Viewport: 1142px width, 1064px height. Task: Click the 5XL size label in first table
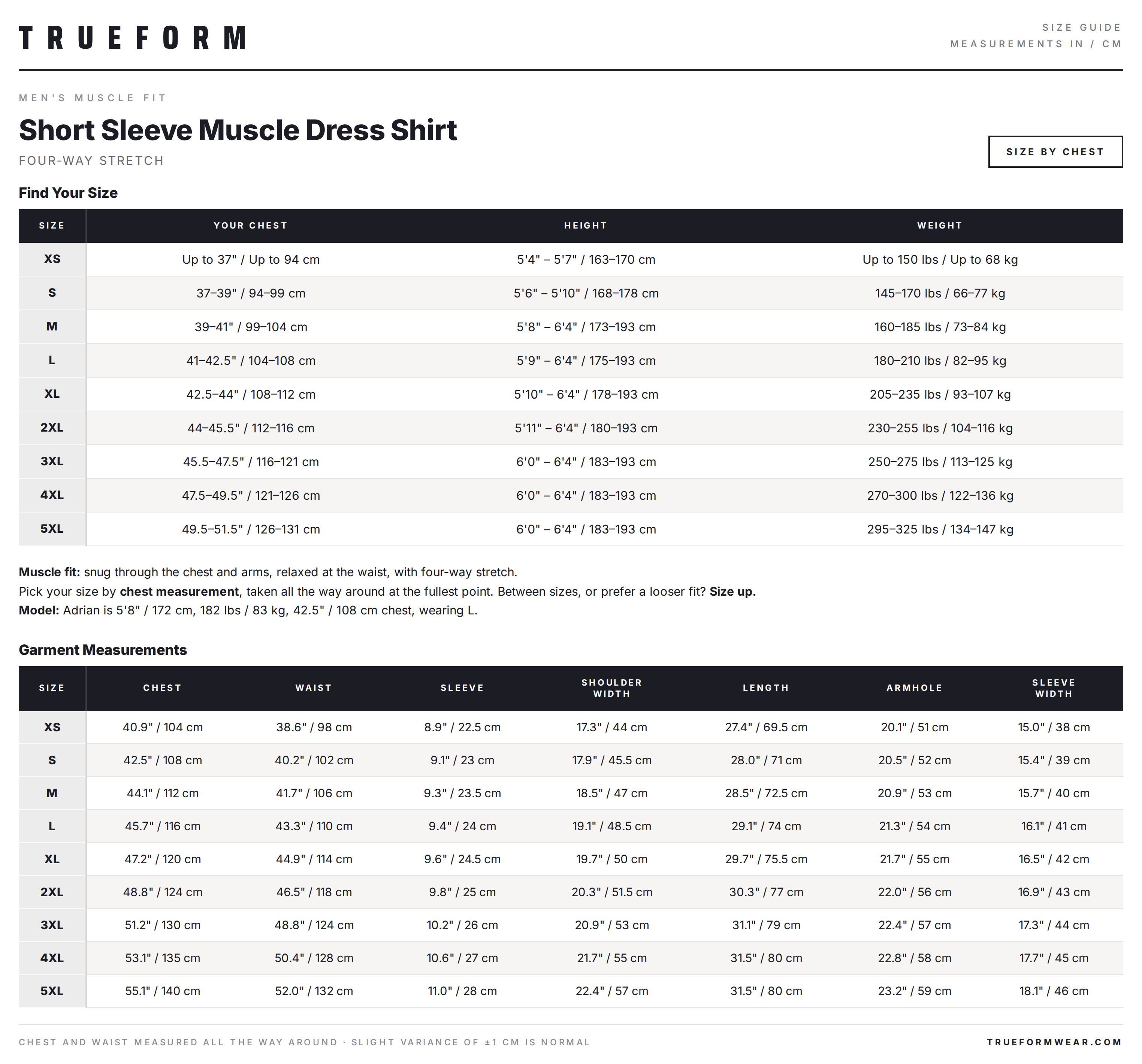click(52, 529)
